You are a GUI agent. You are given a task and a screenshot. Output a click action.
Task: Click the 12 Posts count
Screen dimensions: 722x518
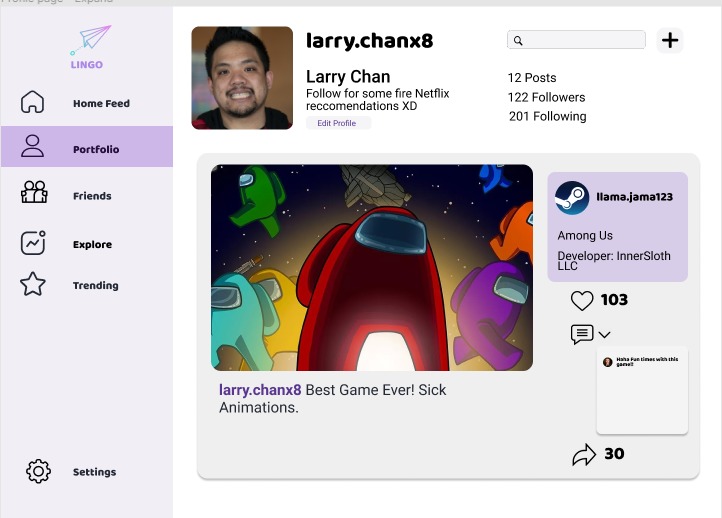pos(532,78)
